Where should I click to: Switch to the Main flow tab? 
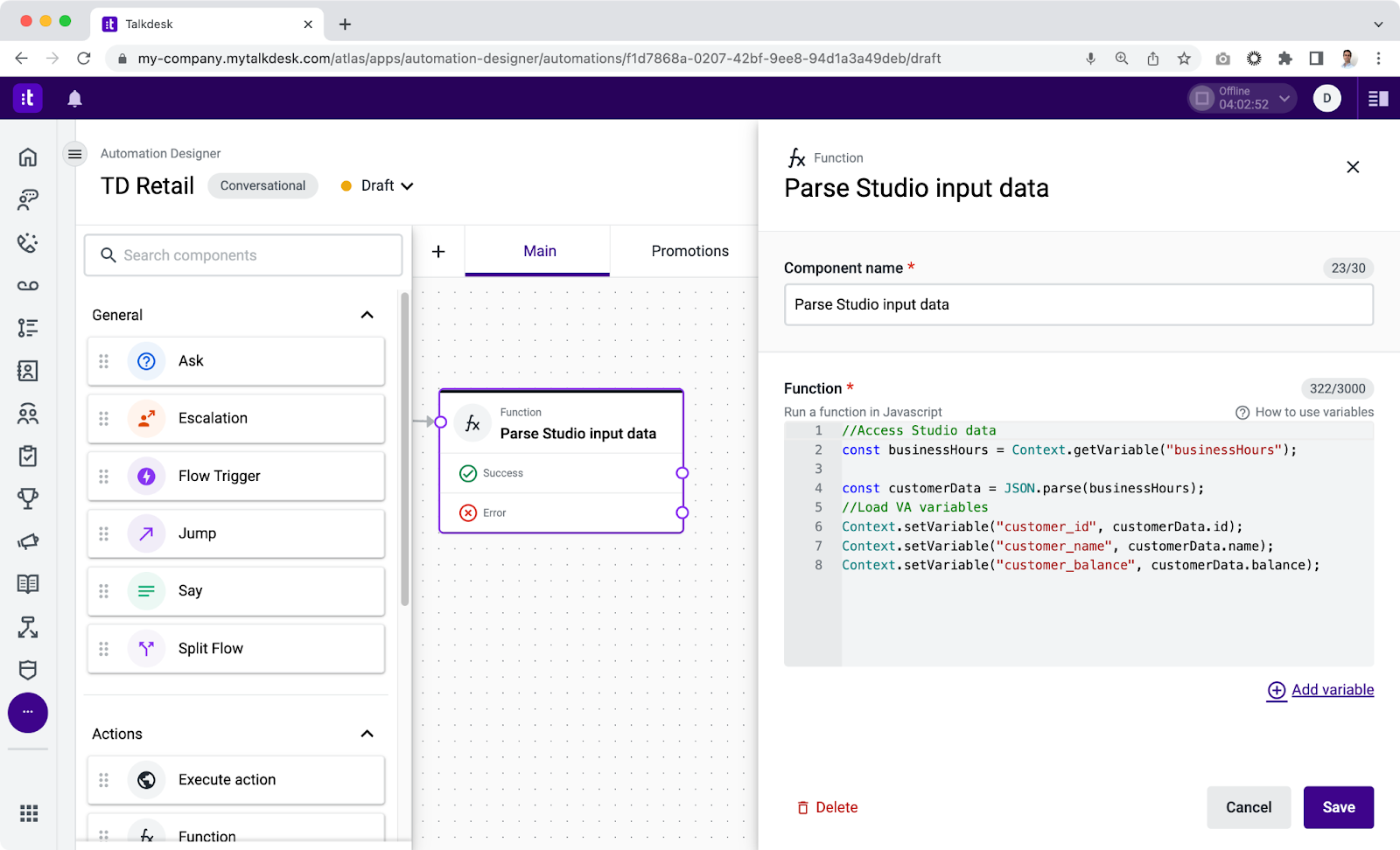tap(537, 252)
